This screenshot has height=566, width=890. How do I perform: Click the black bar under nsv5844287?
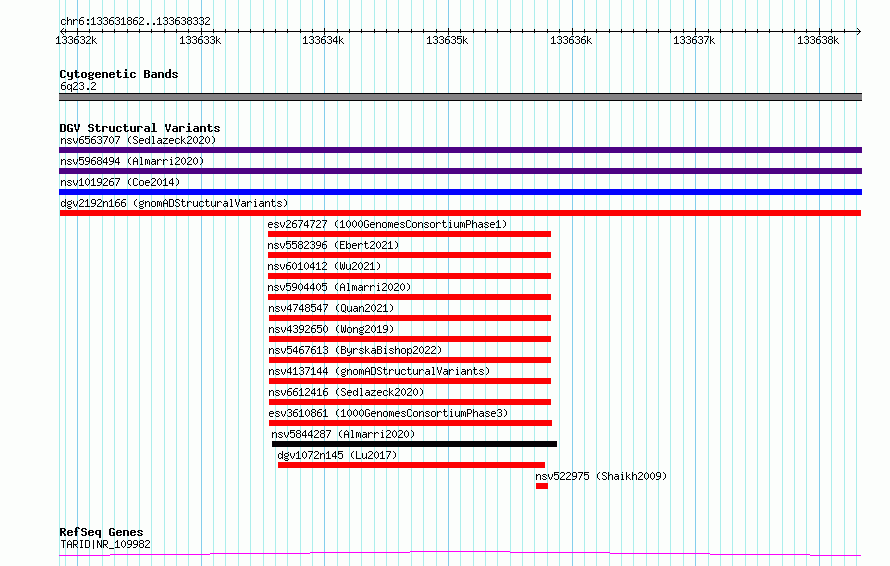click(x=414, y=444)
